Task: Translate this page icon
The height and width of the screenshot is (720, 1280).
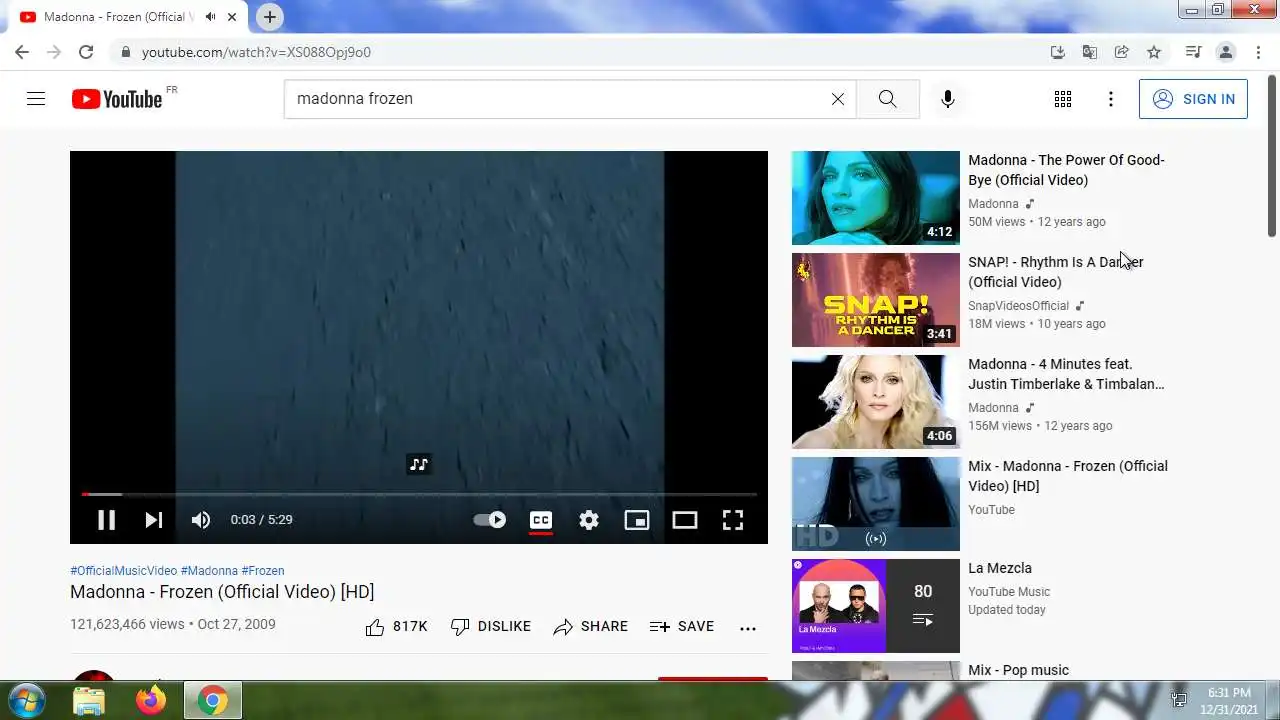Action: coord(1090,52)
